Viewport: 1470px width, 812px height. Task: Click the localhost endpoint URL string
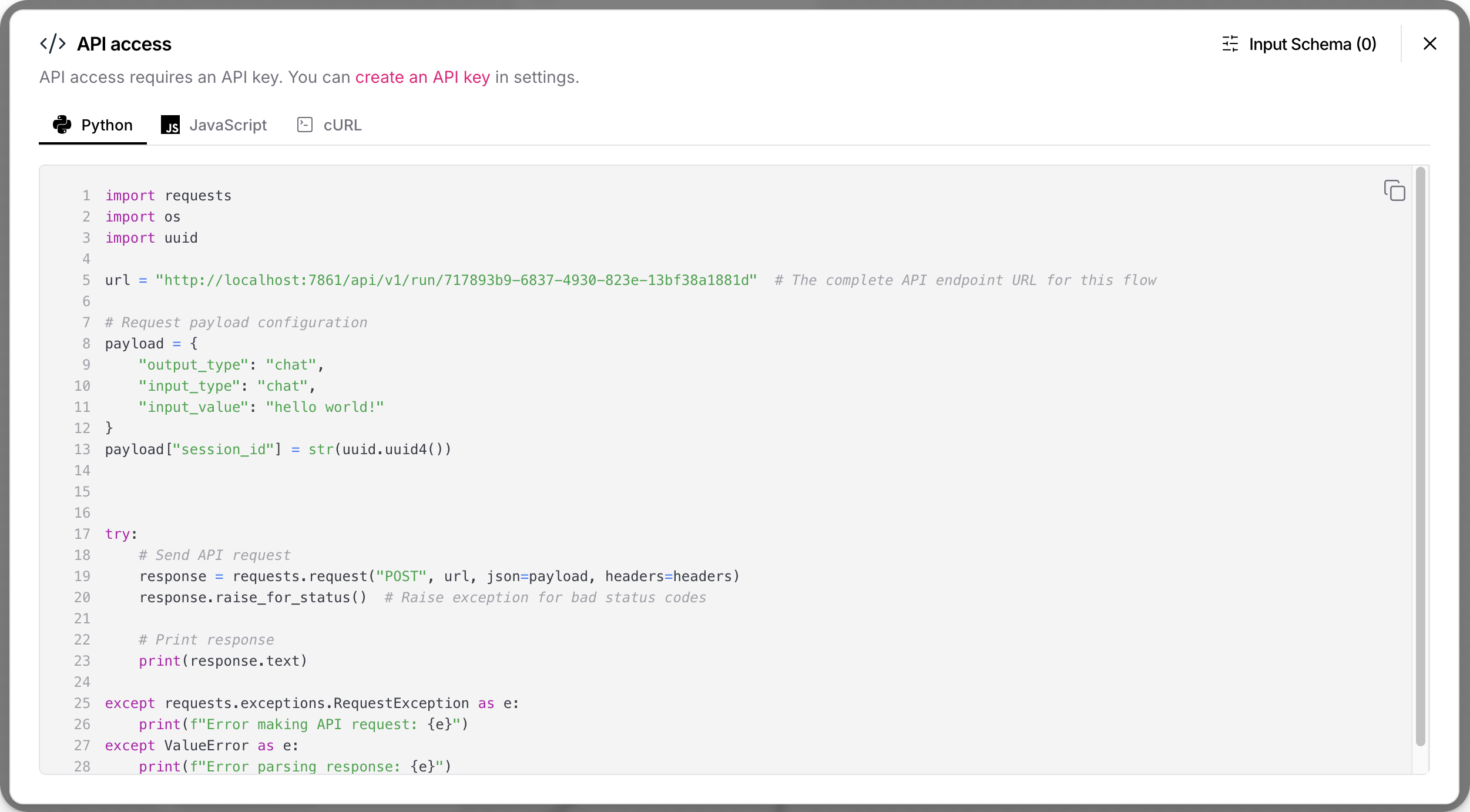[x=455, y=280]
